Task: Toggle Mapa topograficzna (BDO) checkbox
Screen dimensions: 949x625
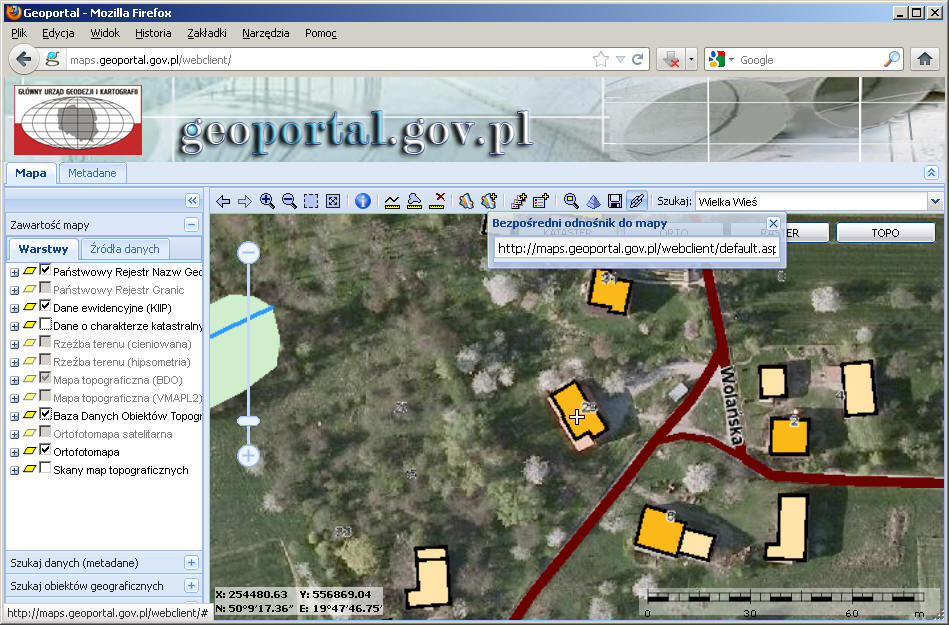Action: [x=45, y=378]
